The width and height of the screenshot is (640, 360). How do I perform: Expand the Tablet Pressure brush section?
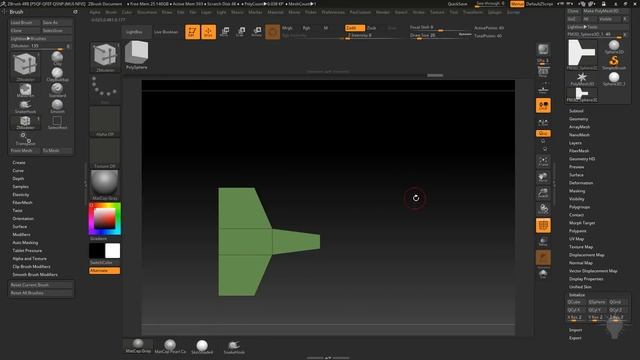(x=27, y=250)
